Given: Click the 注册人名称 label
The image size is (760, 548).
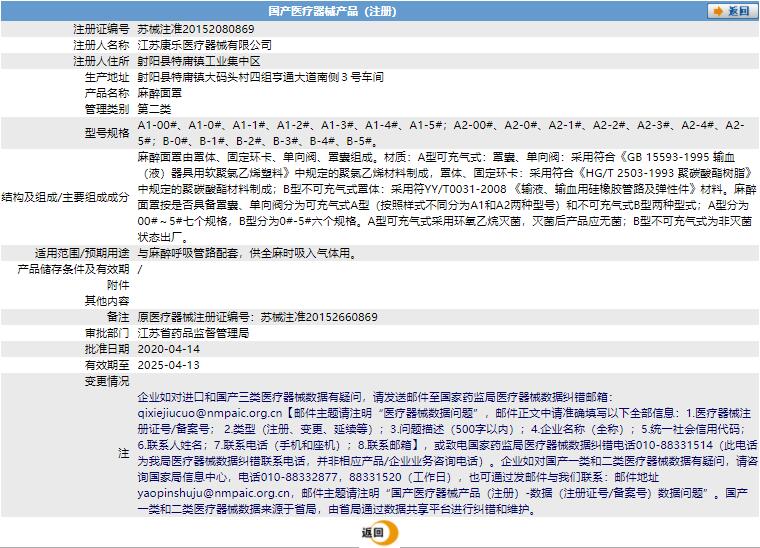Looking at the screenshot, I should click(x=101, y=45).
